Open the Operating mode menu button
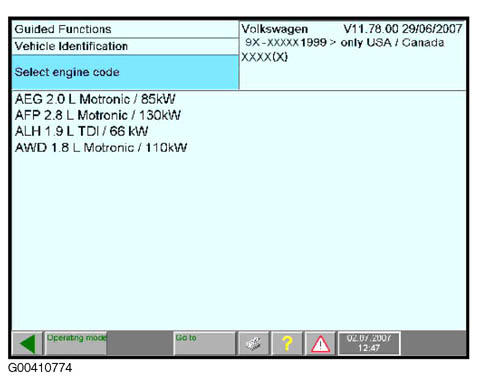479x384 pixels. click(x=76, y=343)
